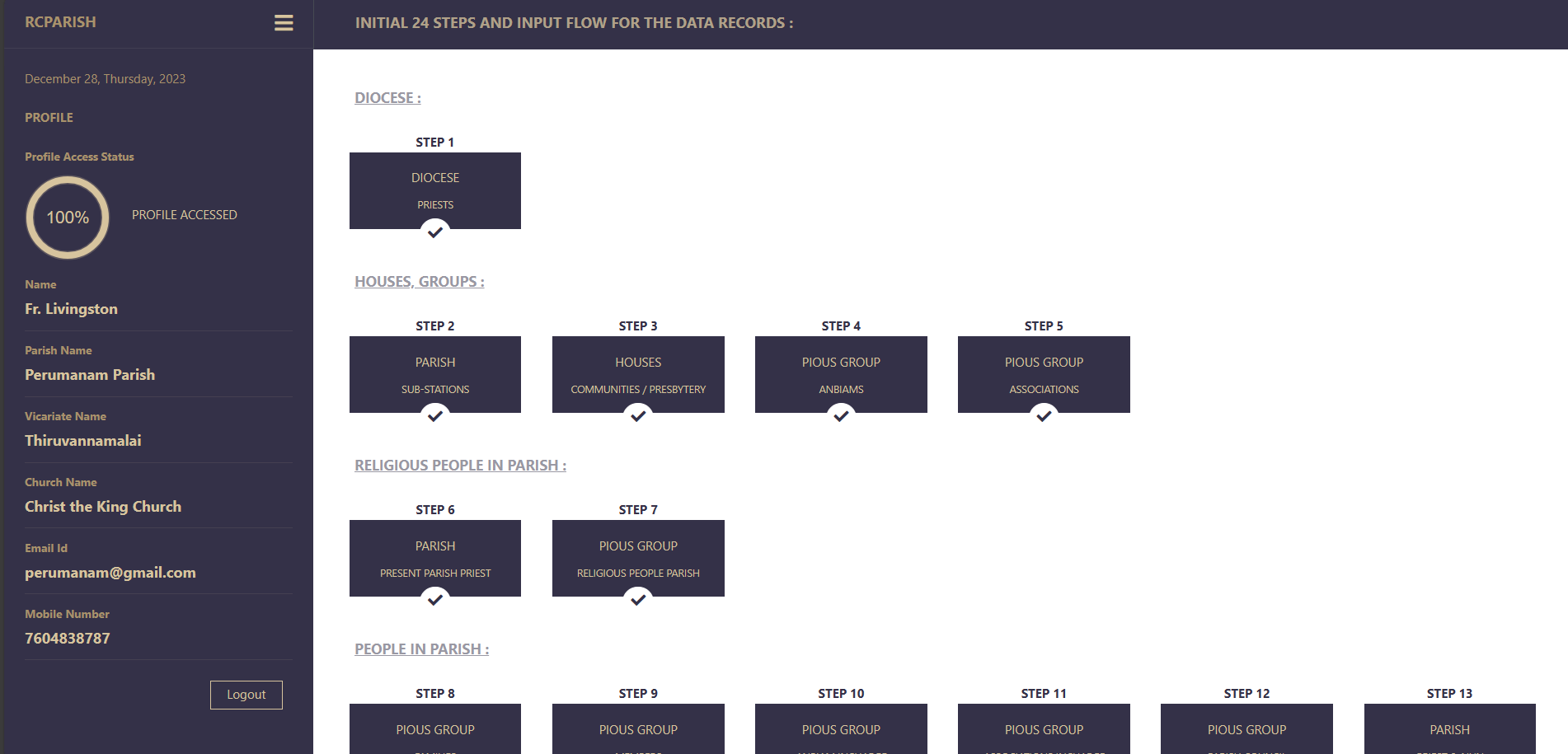Toggle the hamburger sidebar menu
The image size is (1568, 754).
pyautogui.click(x=284, y=23)
